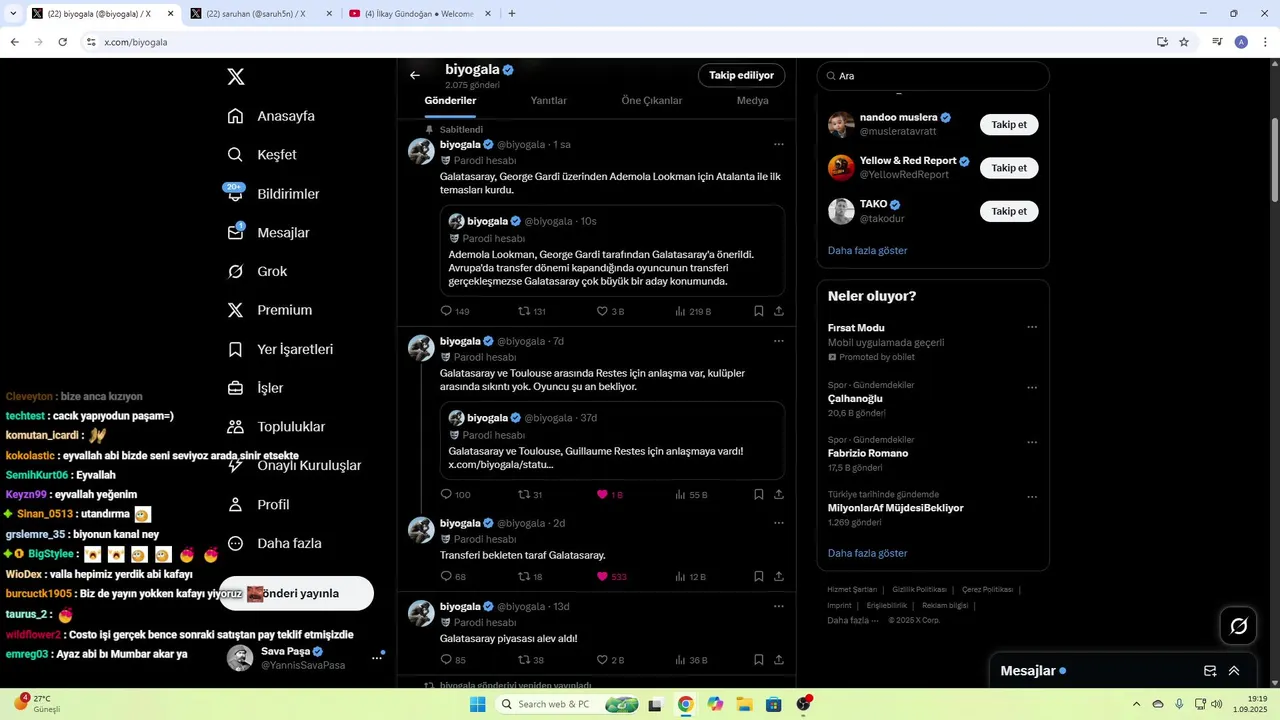Bookmark the pinned Lookman post
This screenshot has height=720, width=1280.
pyautogui.click(x=759, y=311)
